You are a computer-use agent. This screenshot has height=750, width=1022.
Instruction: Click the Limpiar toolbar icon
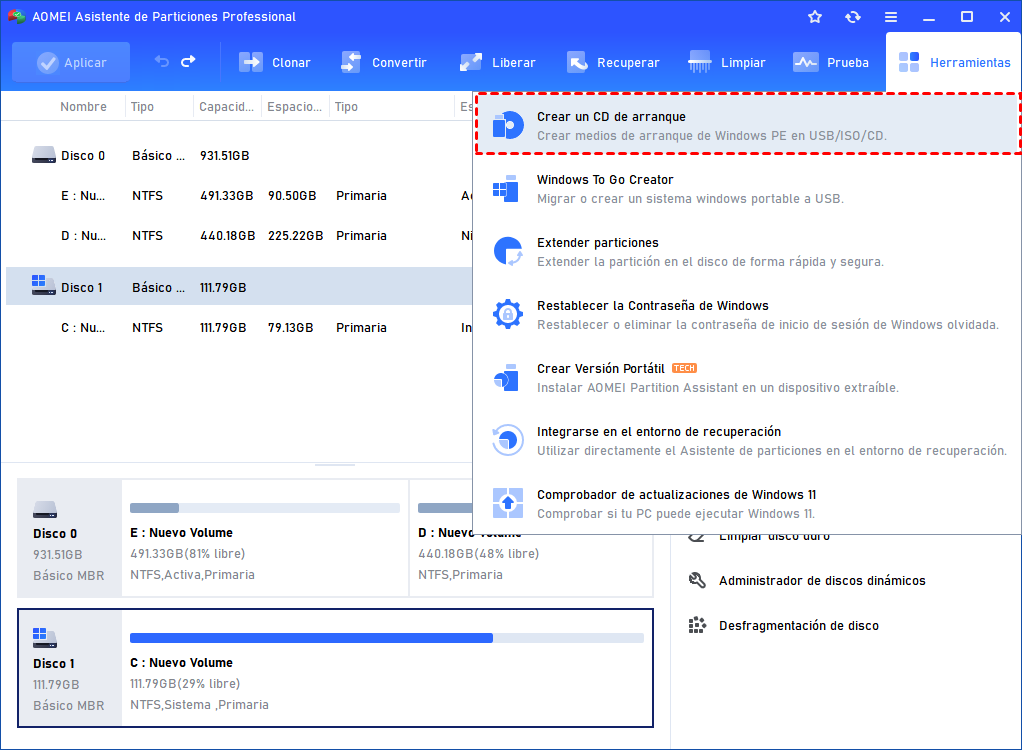click(x=700, y=62)
